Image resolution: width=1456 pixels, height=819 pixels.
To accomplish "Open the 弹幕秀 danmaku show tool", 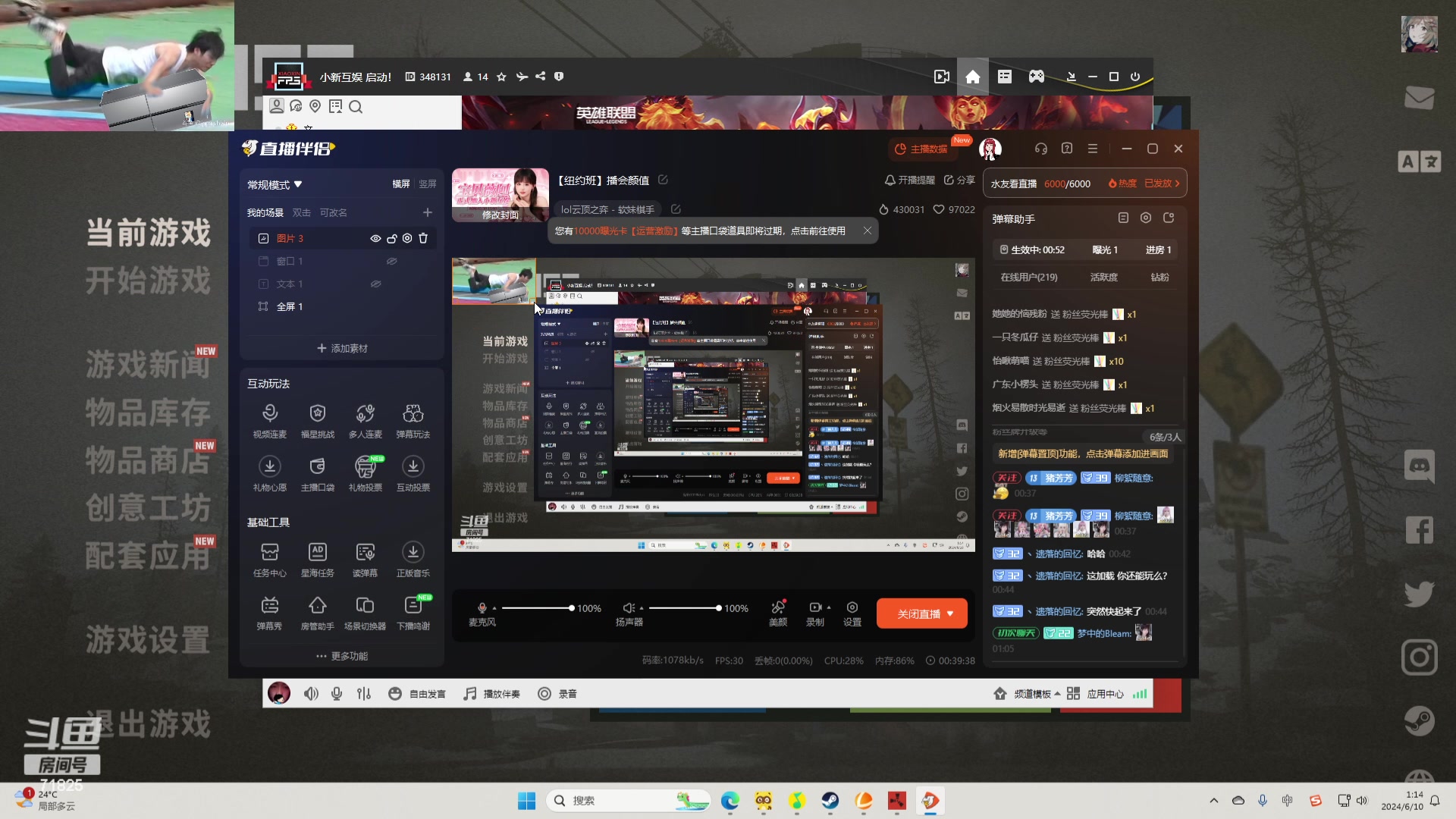I will pos(270,613).
